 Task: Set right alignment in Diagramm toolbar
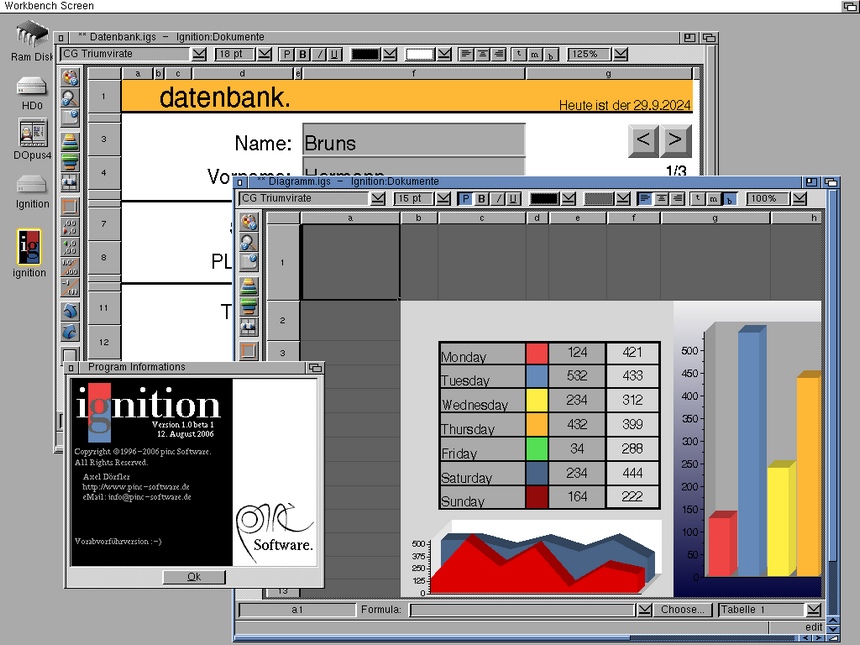point(677,199)
